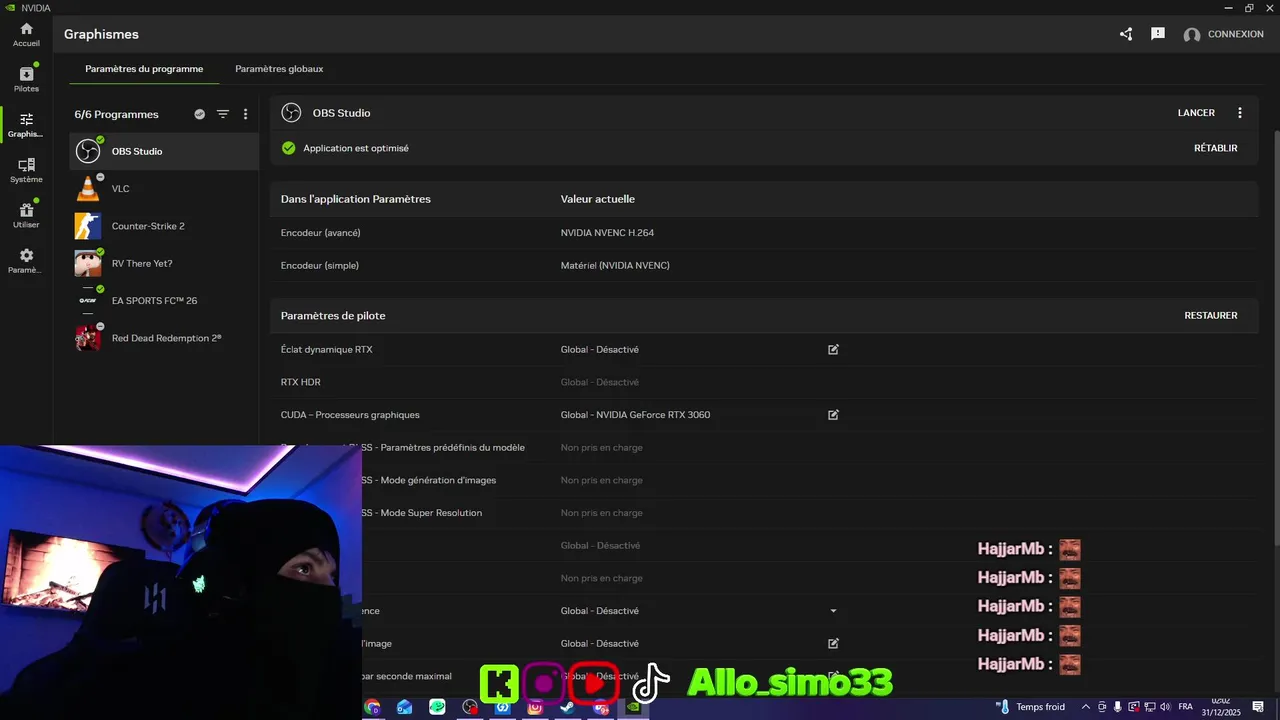Click the optimization checkmark filter icon
Image resolution: width=1280 pixels, height=720 pixels.
click(200, 114)
